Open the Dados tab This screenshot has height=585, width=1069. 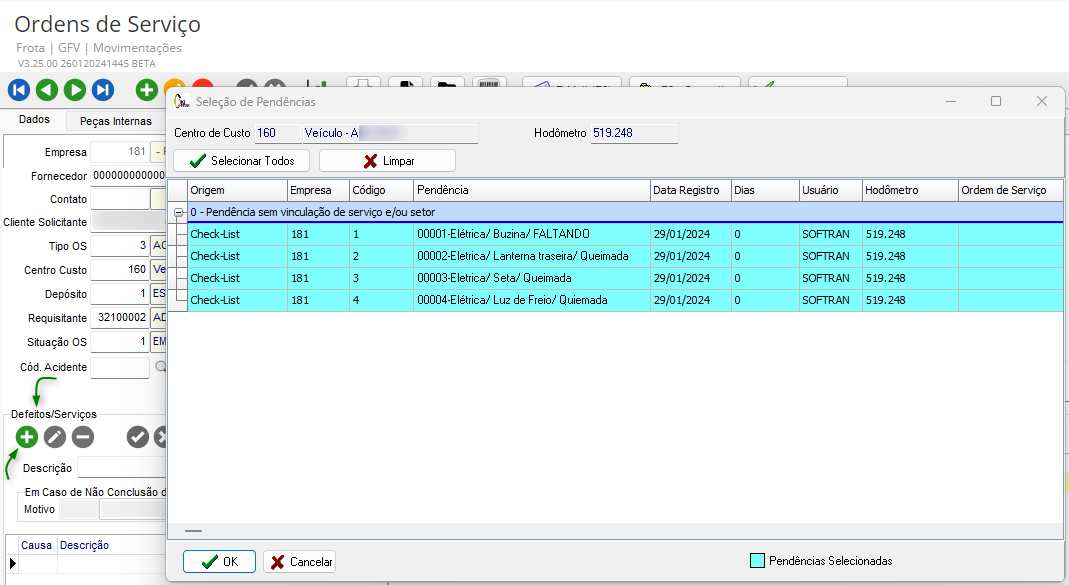point(34,120)
